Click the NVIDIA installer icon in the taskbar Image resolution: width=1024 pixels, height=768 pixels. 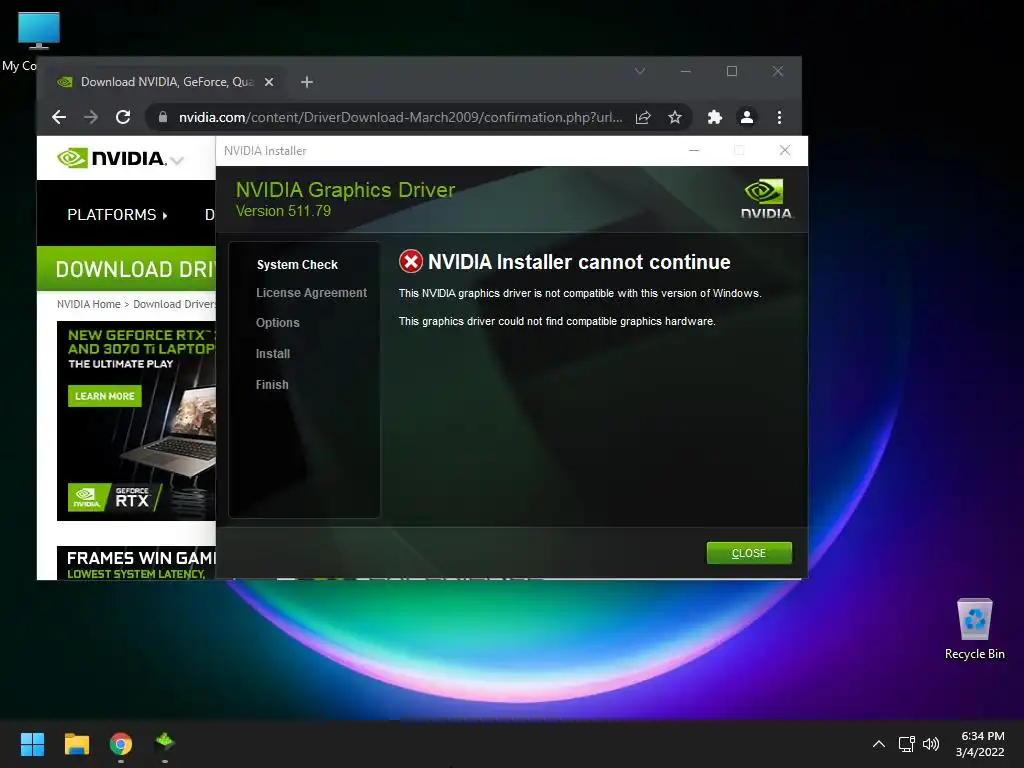(x=165, y=743)
